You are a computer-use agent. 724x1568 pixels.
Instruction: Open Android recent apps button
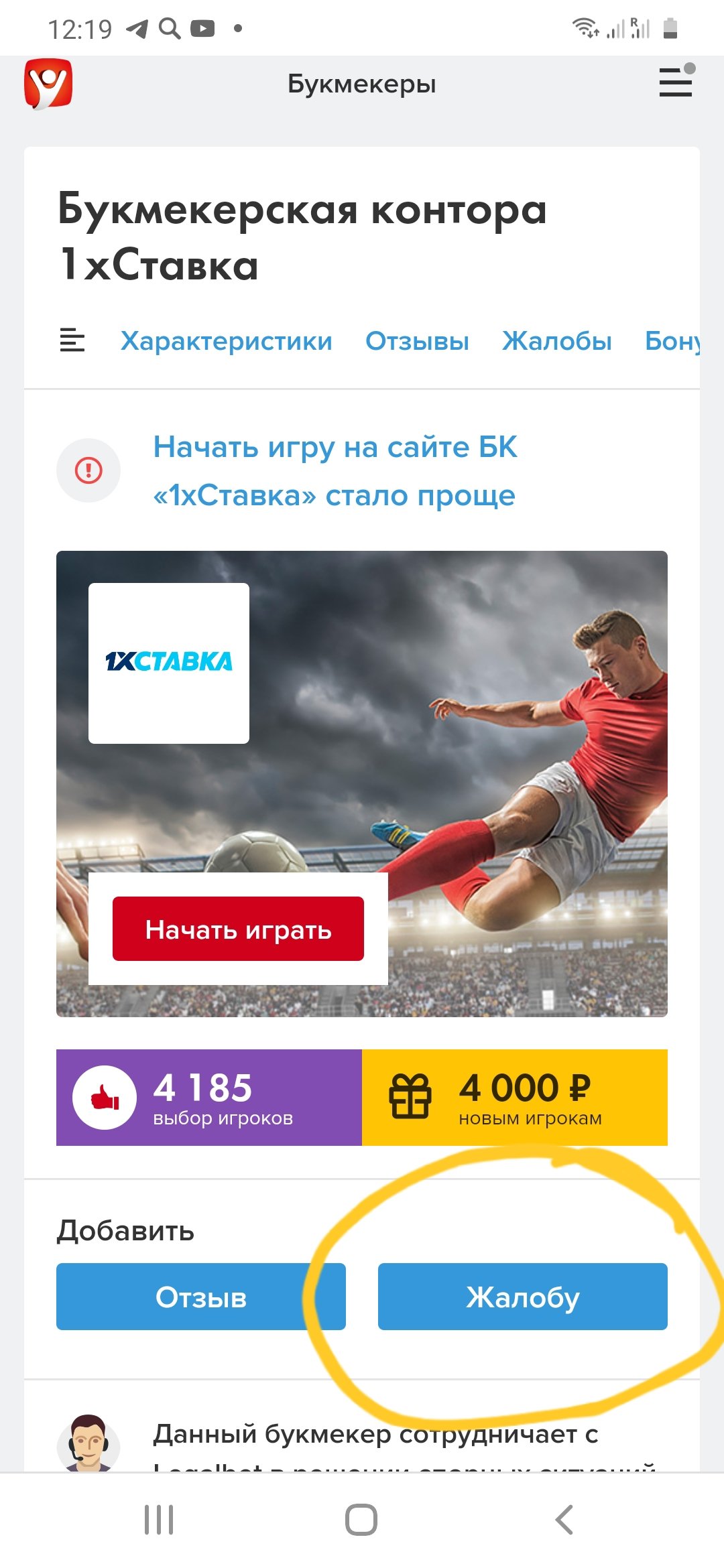point(159,1520)
